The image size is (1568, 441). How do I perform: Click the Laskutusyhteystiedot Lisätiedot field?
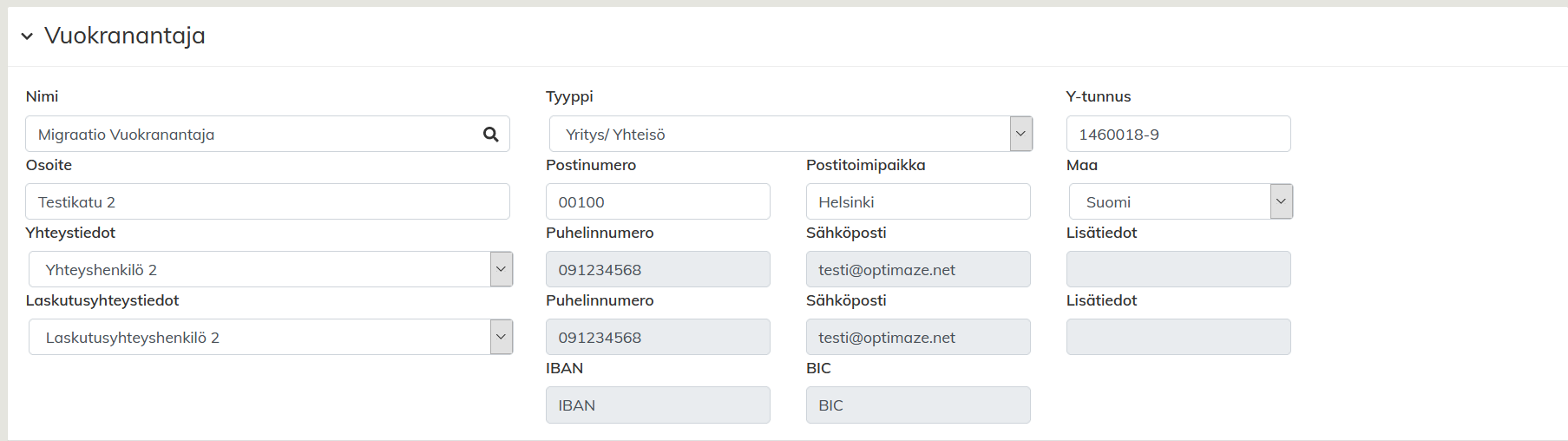pos(1178,338)
